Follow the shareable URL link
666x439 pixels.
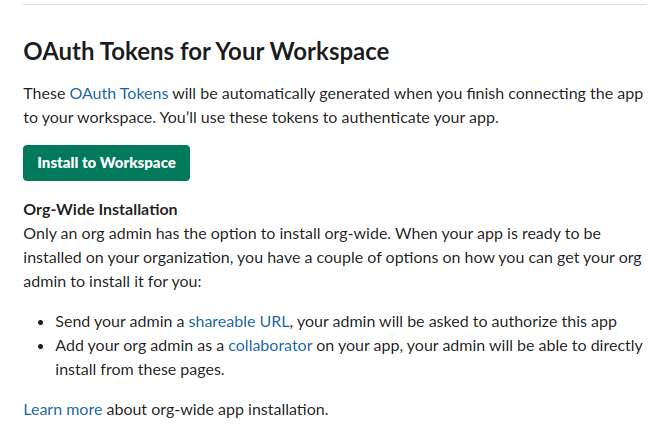tap(239, 321)
